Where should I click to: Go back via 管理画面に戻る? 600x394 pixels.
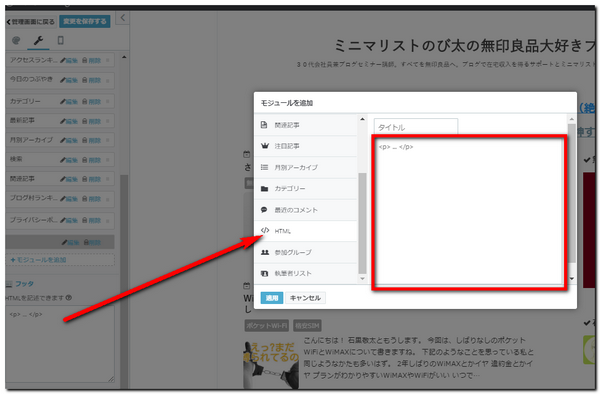pos(30,22)
